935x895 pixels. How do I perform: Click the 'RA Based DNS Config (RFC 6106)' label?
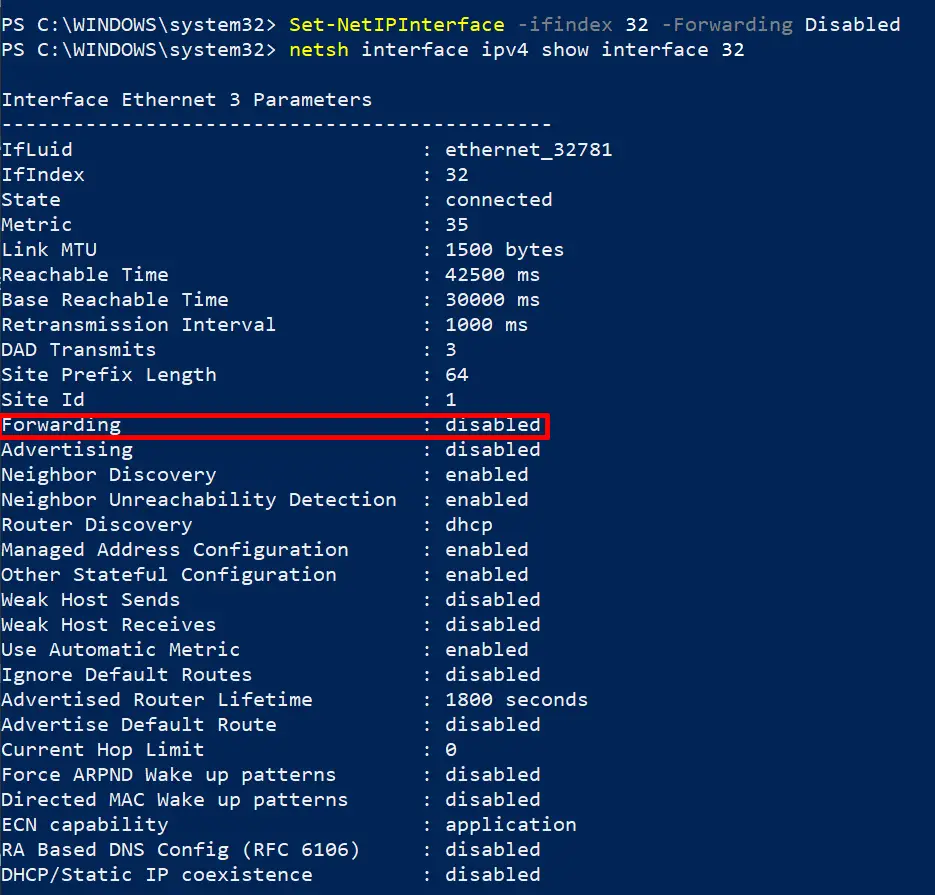pos(180,850)
